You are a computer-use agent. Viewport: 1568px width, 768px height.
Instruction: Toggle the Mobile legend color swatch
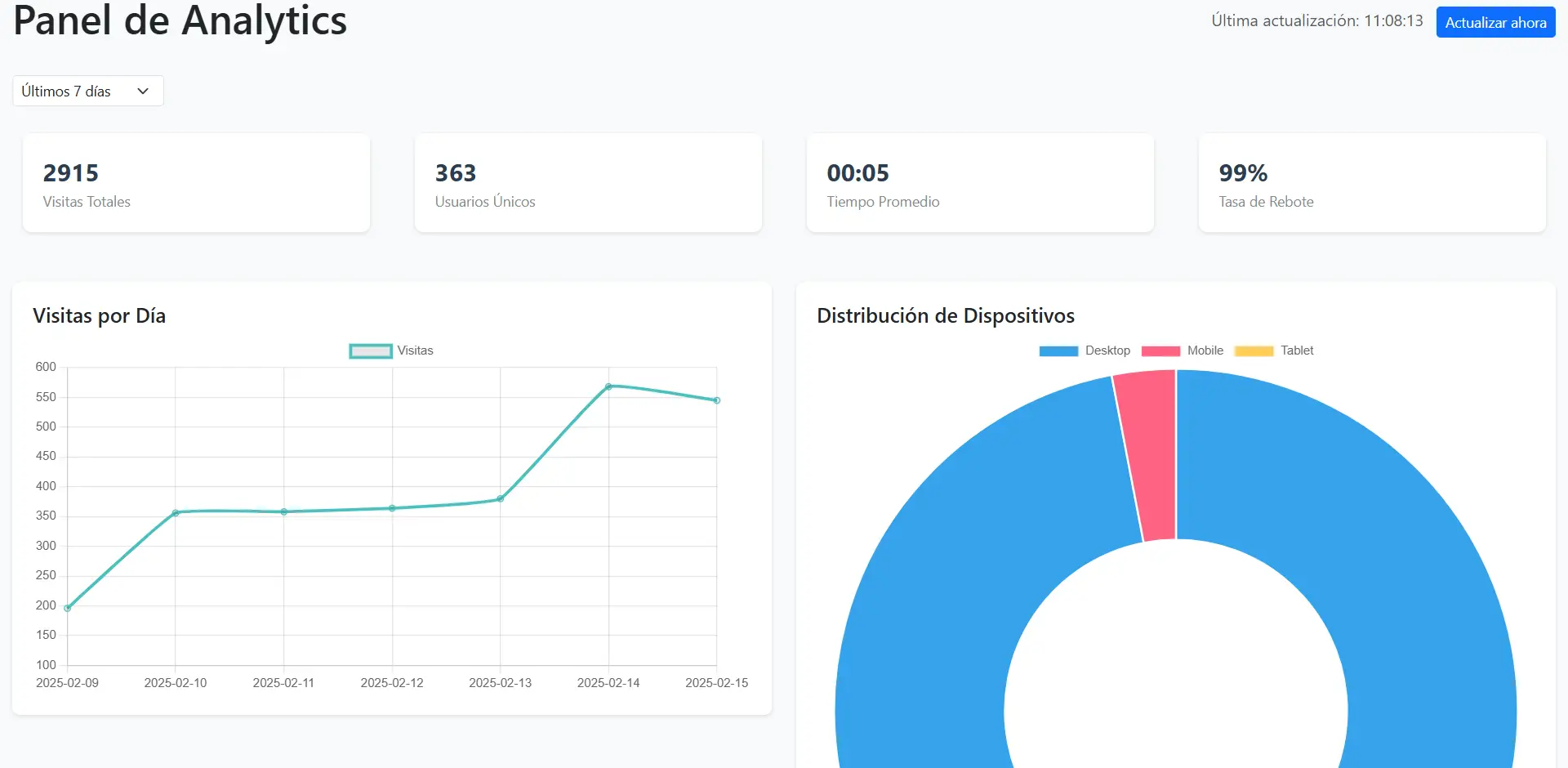[x=1160, y=351]
